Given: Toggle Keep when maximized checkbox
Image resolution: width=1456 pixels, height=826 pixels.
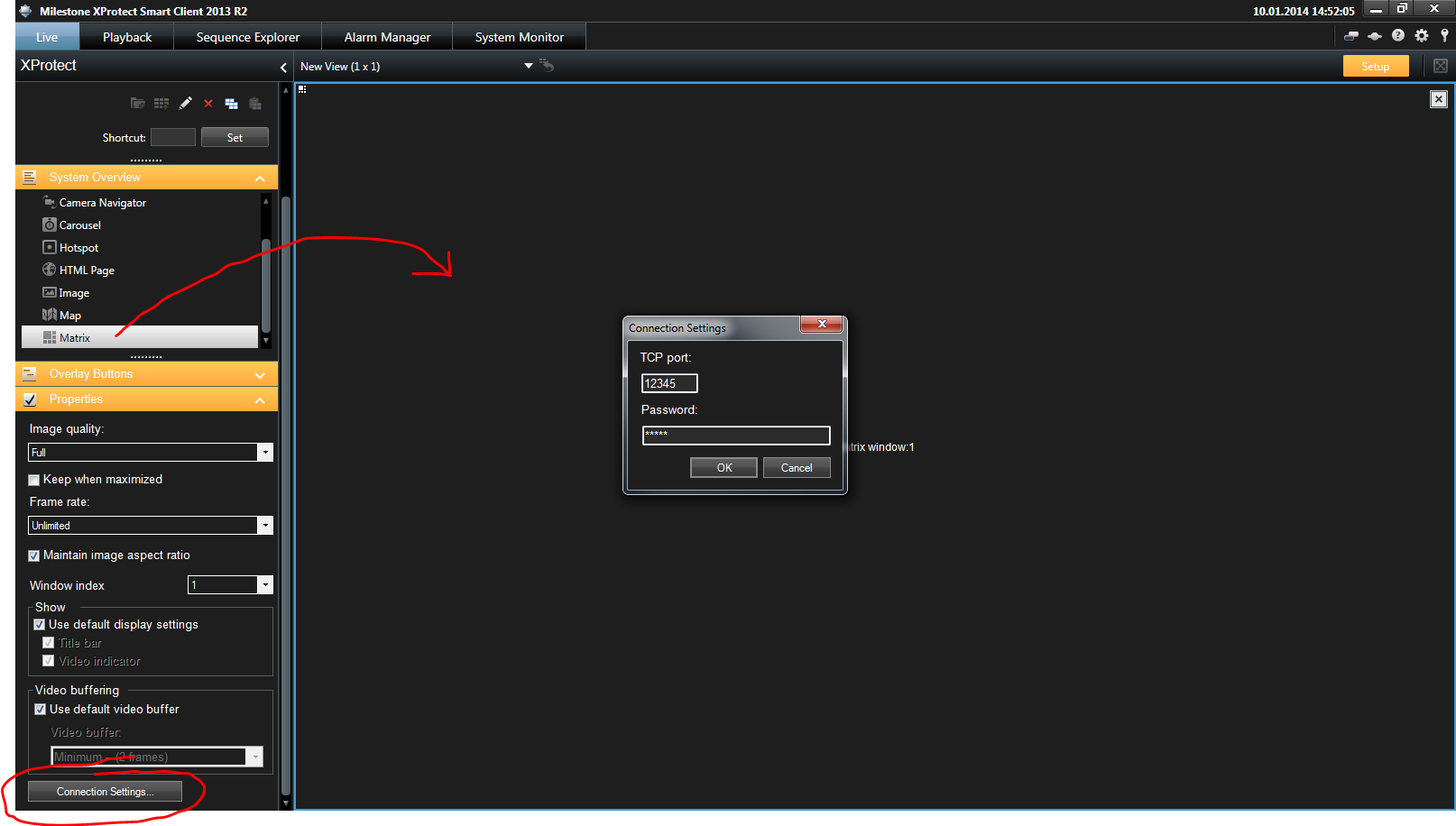Looking at the screenshot, I should 34,480.
